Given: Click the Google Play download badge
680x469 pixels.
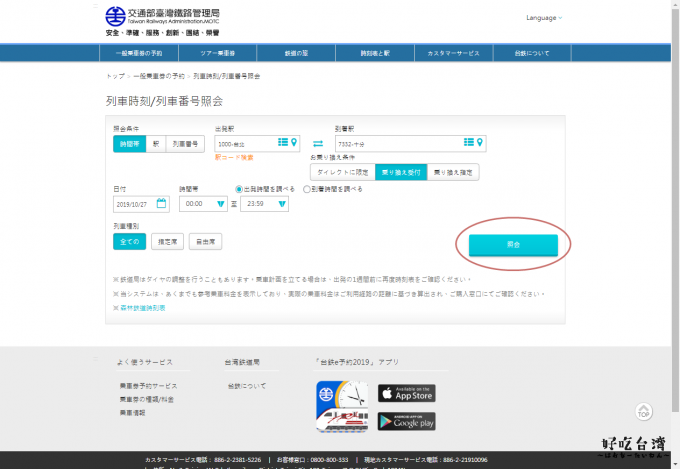Looking at the screenshot, I should tap(406, 421).
